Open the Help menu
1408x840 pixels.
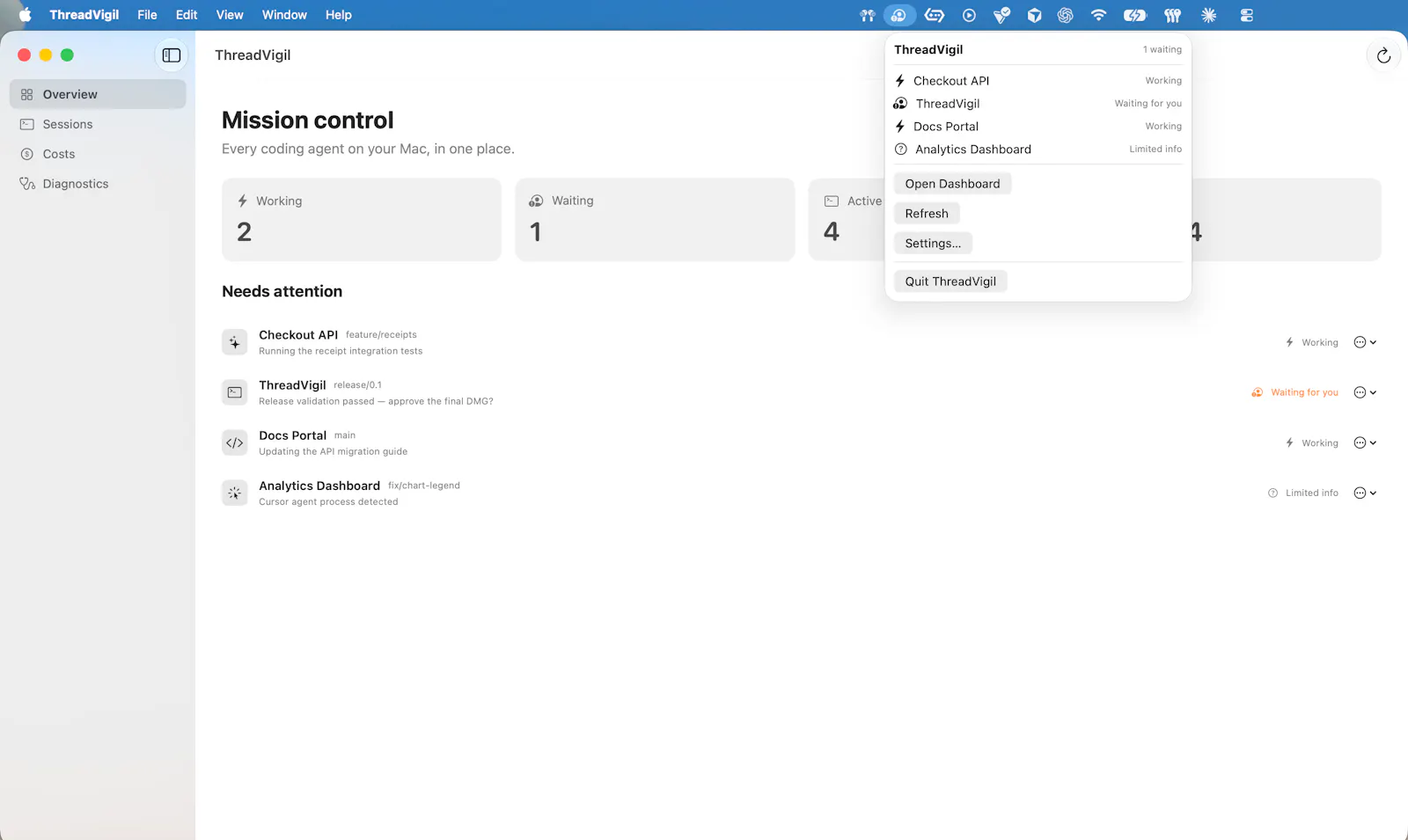tap(339, 15)
